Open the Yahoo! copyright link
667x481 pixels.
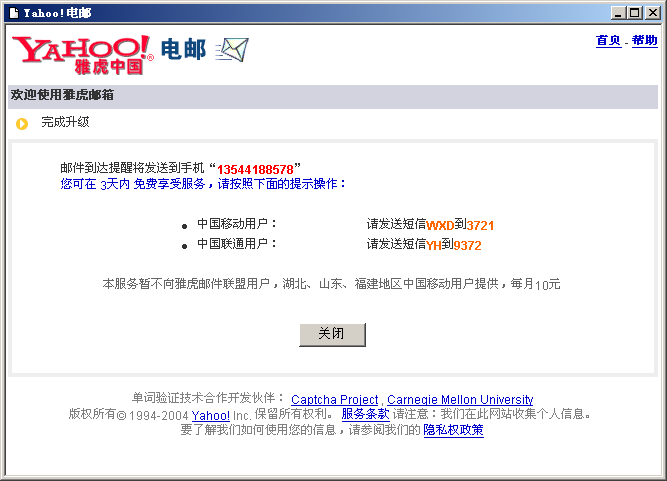pyautogui.click(x=211, y=416)
